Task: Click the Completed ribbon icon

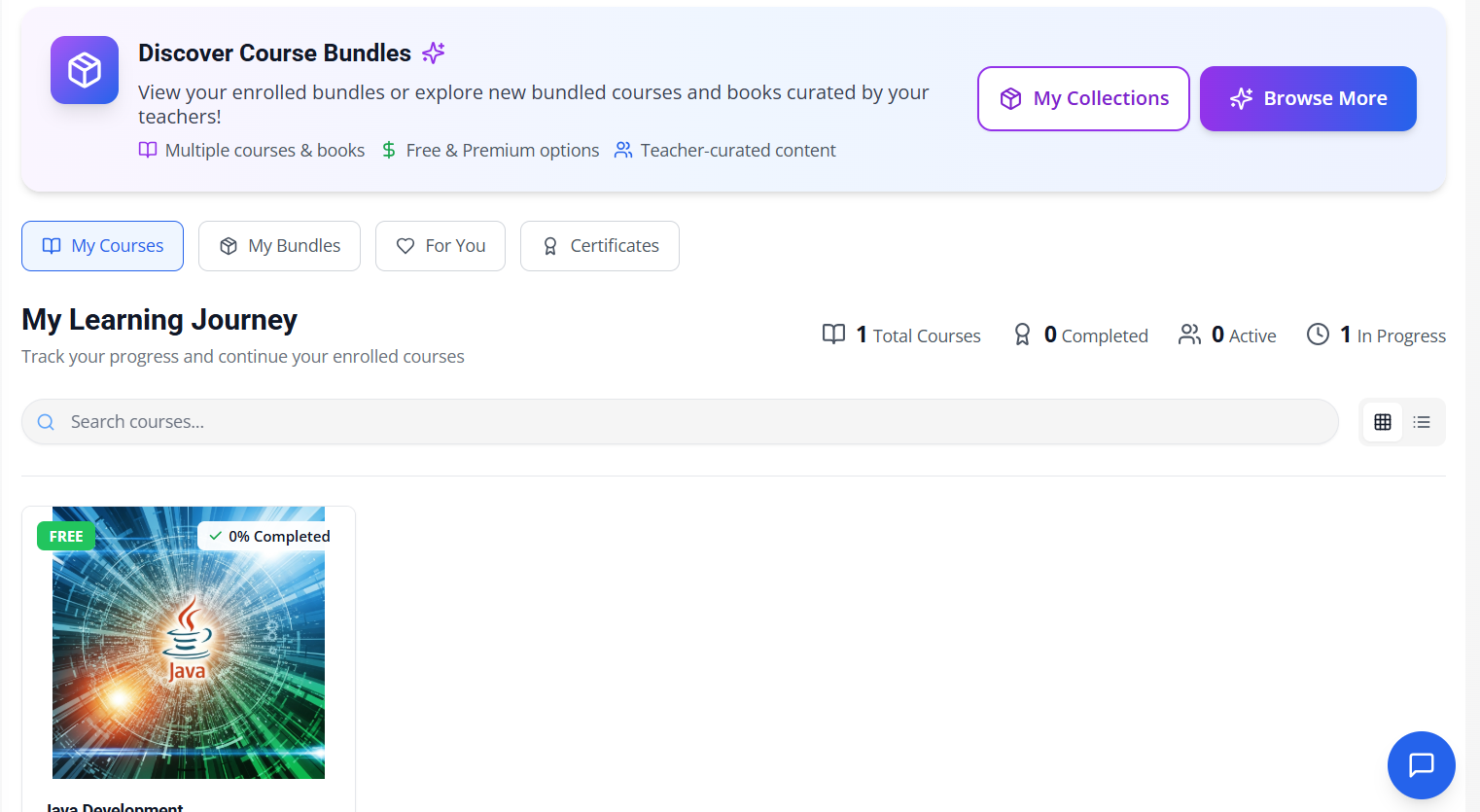Action: [x=1022, y=334]
